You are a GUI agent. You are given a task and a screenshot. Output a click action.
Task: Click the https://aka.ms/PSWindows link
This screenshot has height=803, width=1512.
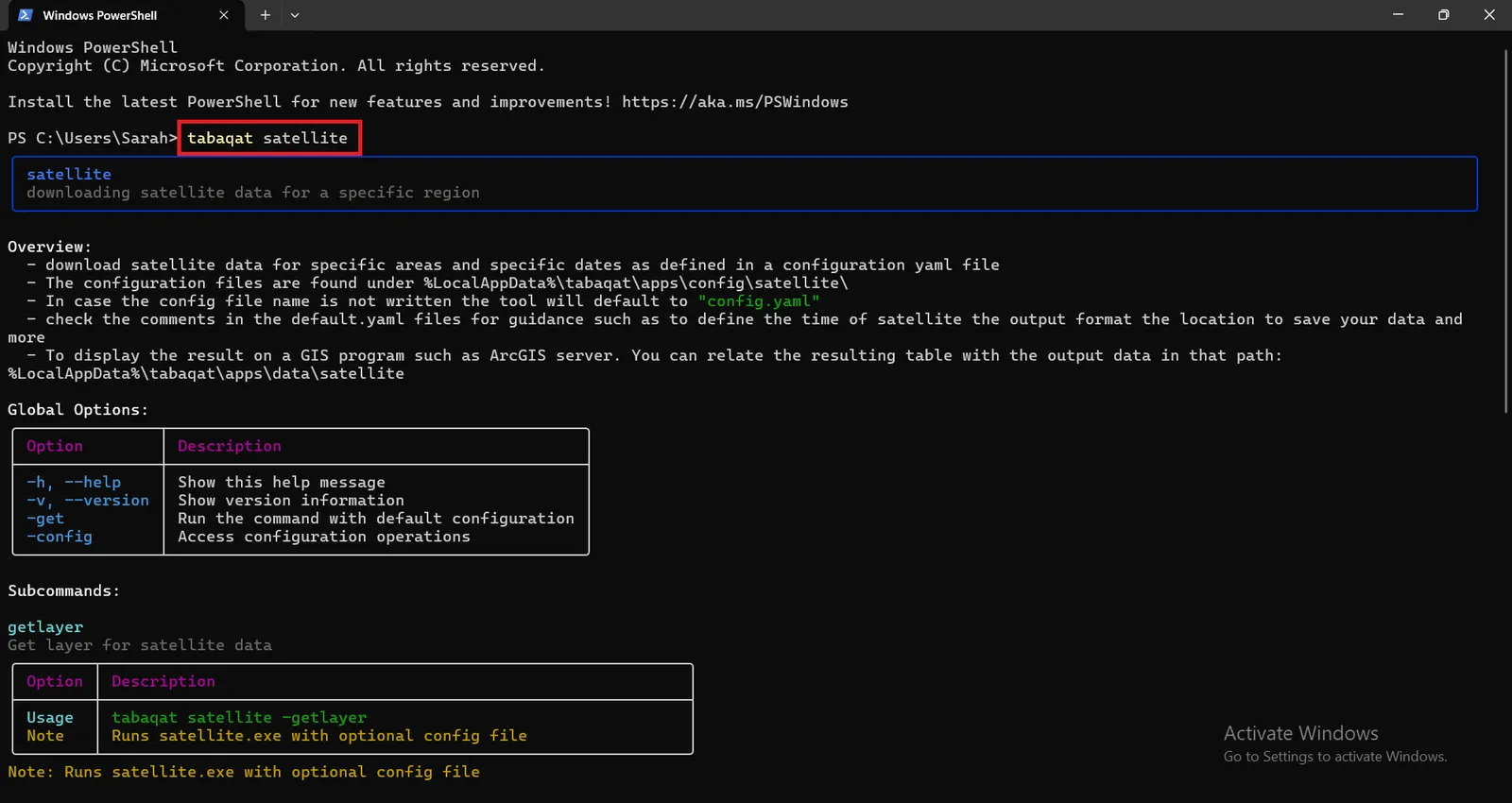click(x=735, y=102)
